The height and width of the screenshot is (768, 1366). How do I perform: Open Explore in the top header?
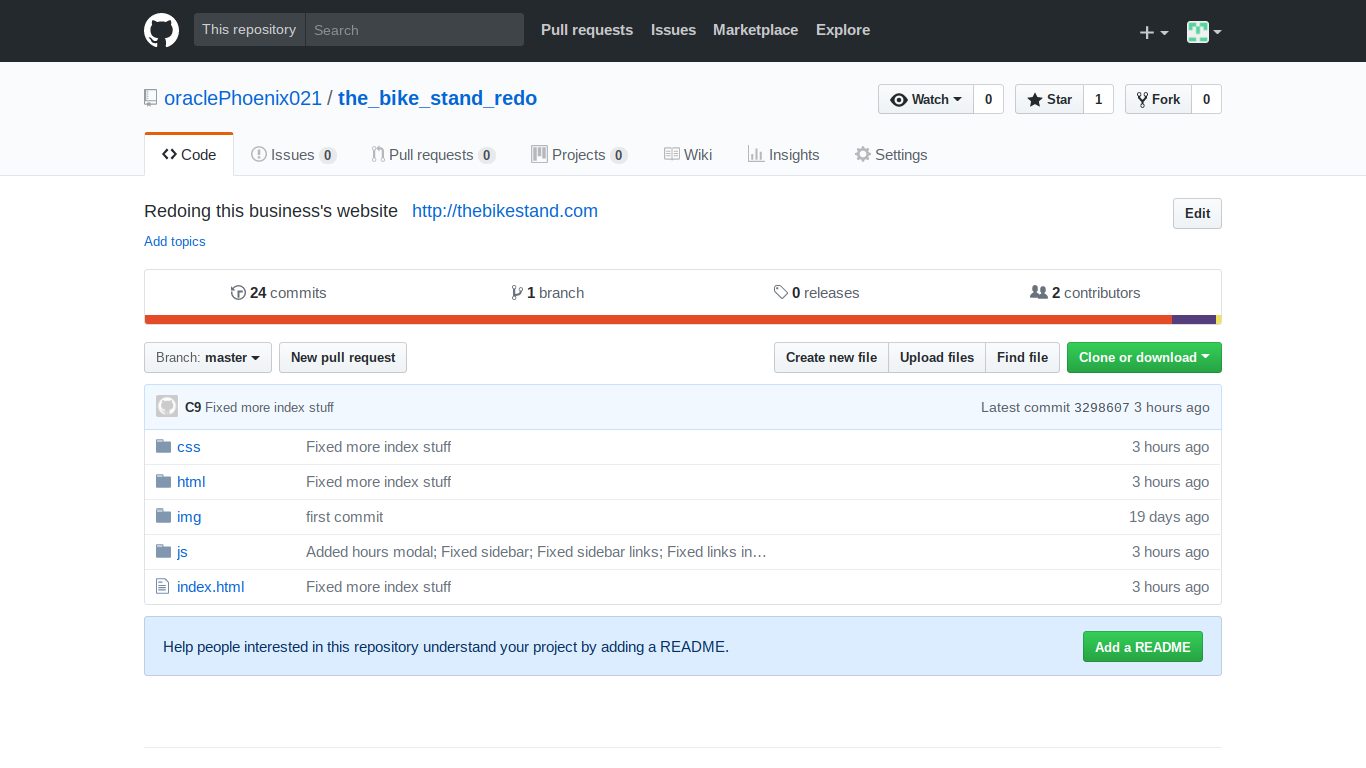click(843, 30)
